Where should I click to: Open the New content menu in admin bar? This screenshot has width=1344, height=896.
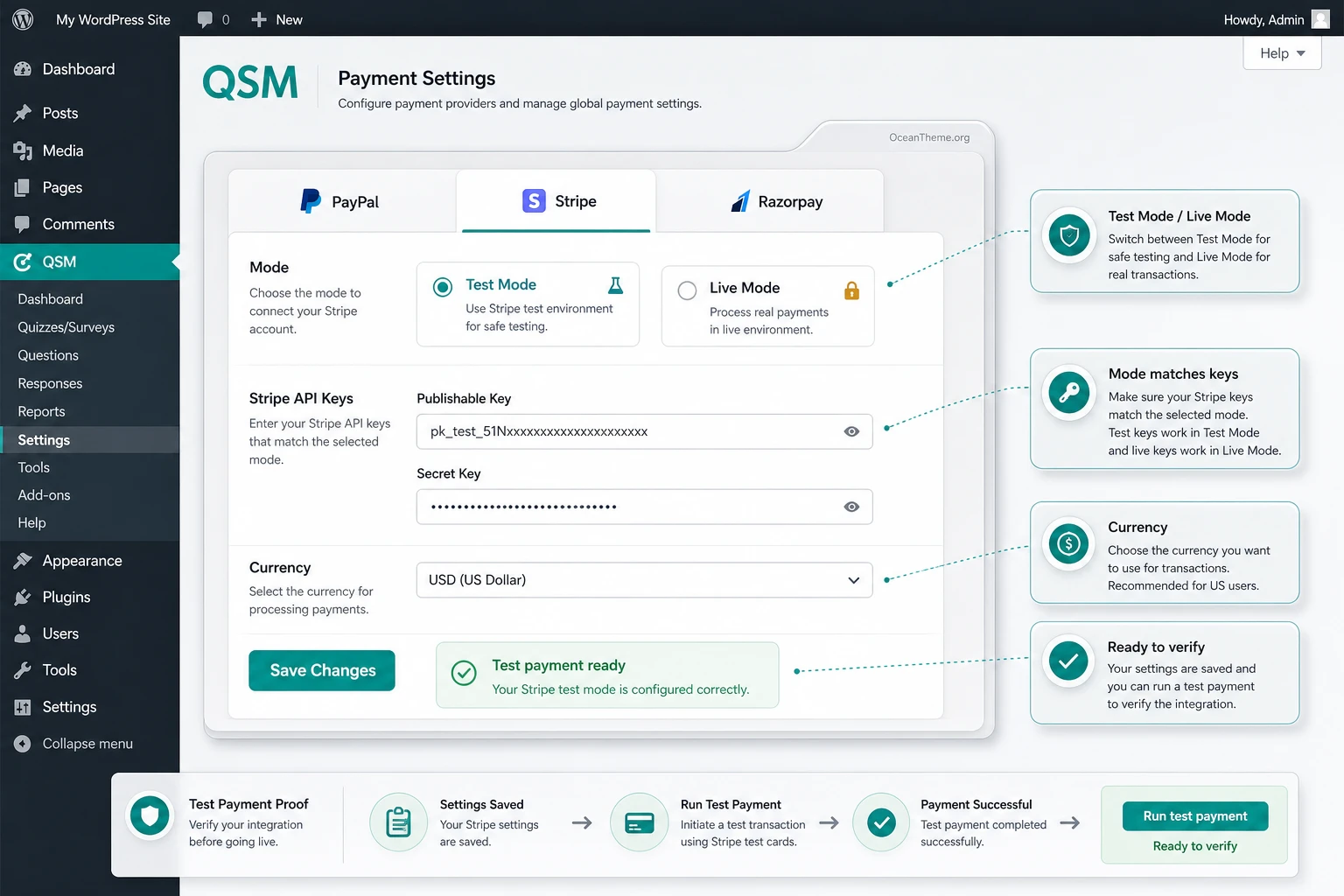pyautogui.click(x=276, y=19)
